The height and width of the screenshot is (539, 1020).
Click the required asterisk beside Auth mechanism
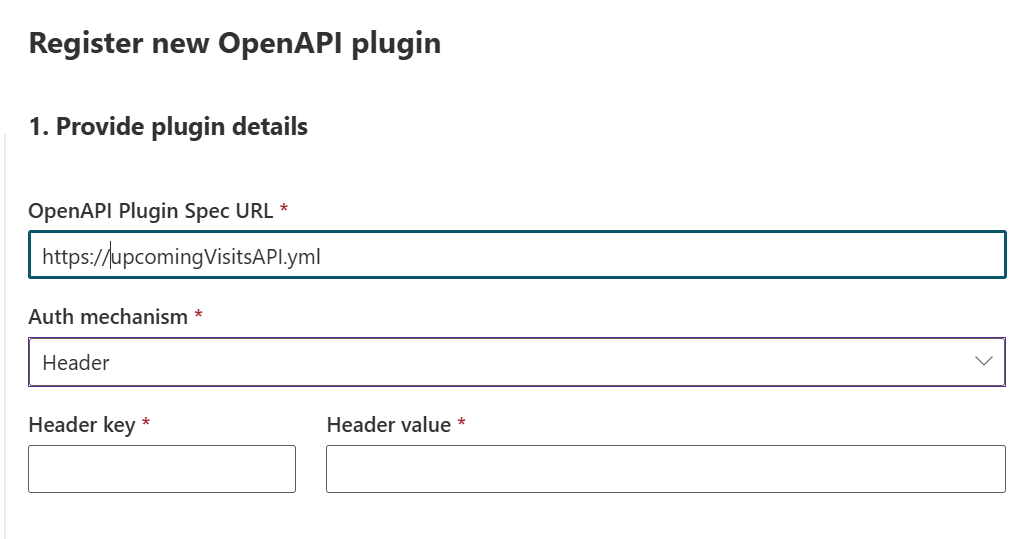198,316
